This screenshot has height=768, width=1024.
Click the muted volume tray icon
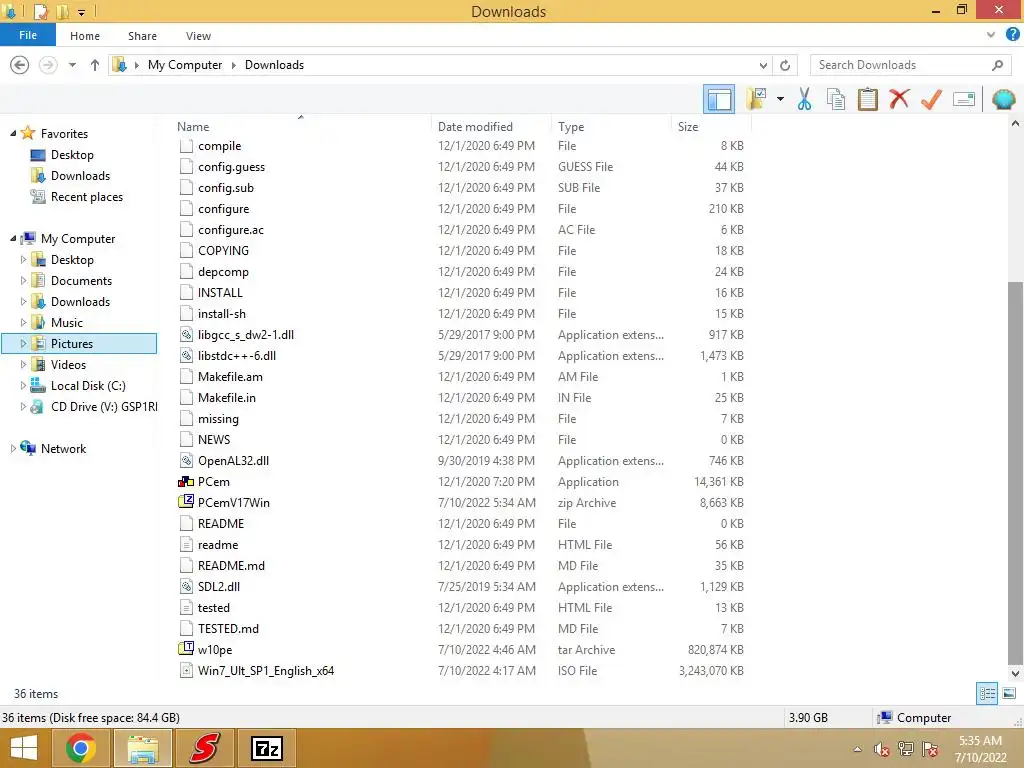click(882, 749)
